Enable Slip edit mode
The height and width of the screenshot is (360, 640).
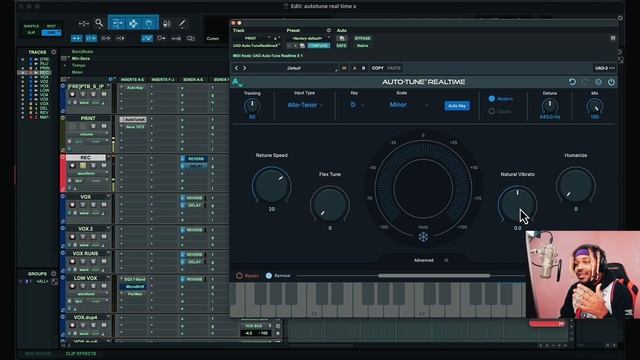[31, 32]
